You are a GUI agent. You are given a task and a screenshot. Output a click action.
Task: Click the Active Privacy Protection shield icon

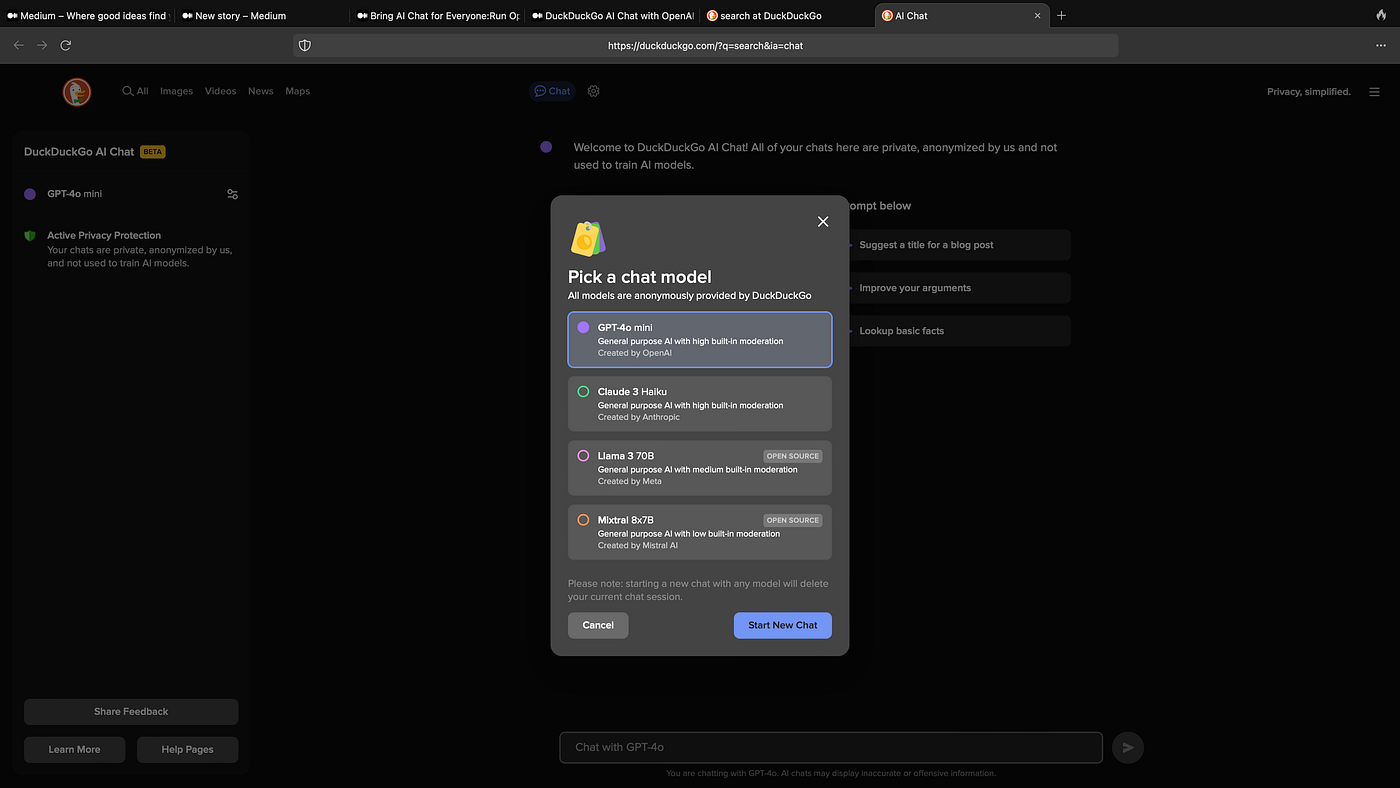(28, 234)
